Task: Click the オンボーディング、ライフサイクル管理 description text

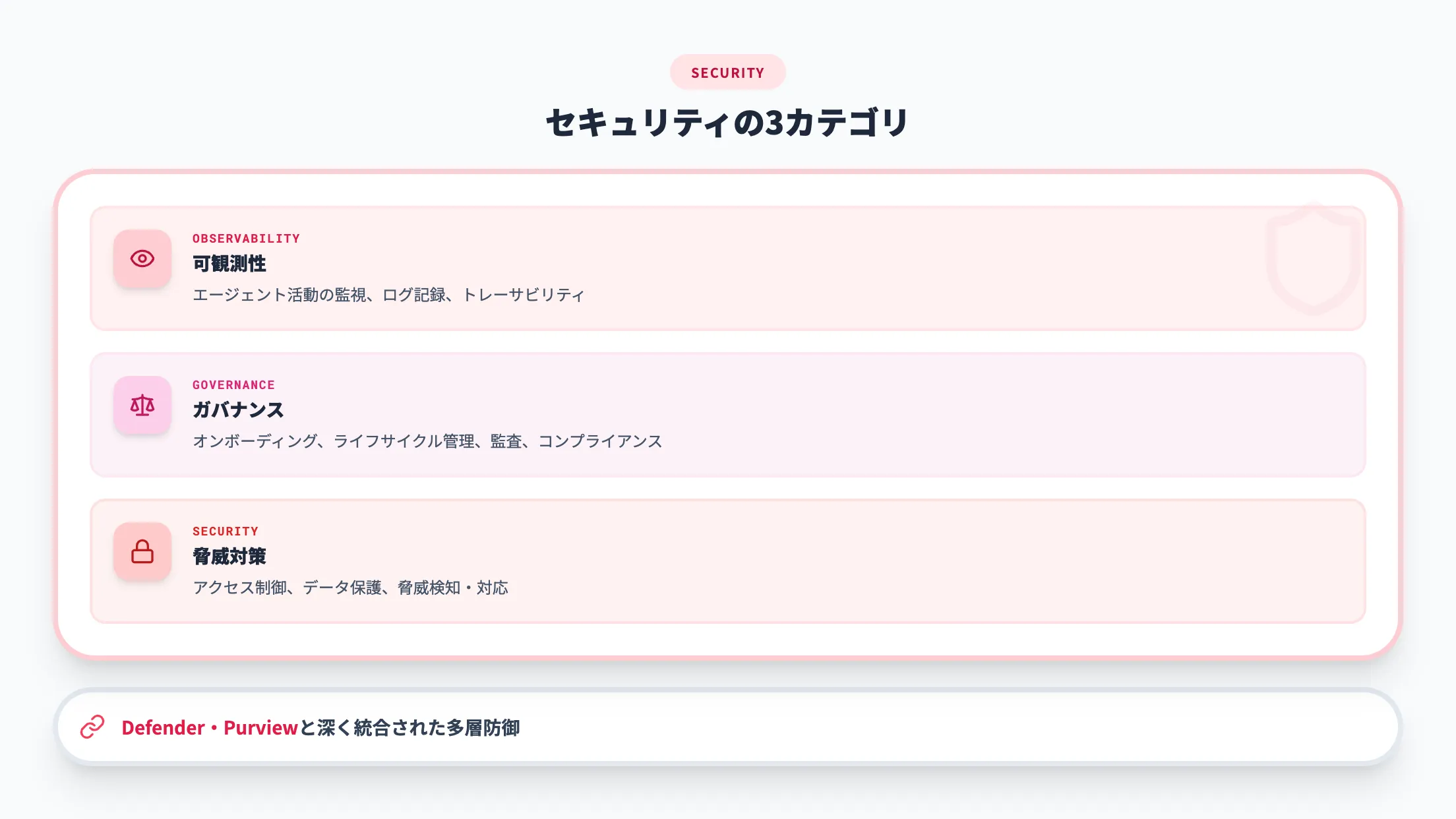Action: pos(427,441)
